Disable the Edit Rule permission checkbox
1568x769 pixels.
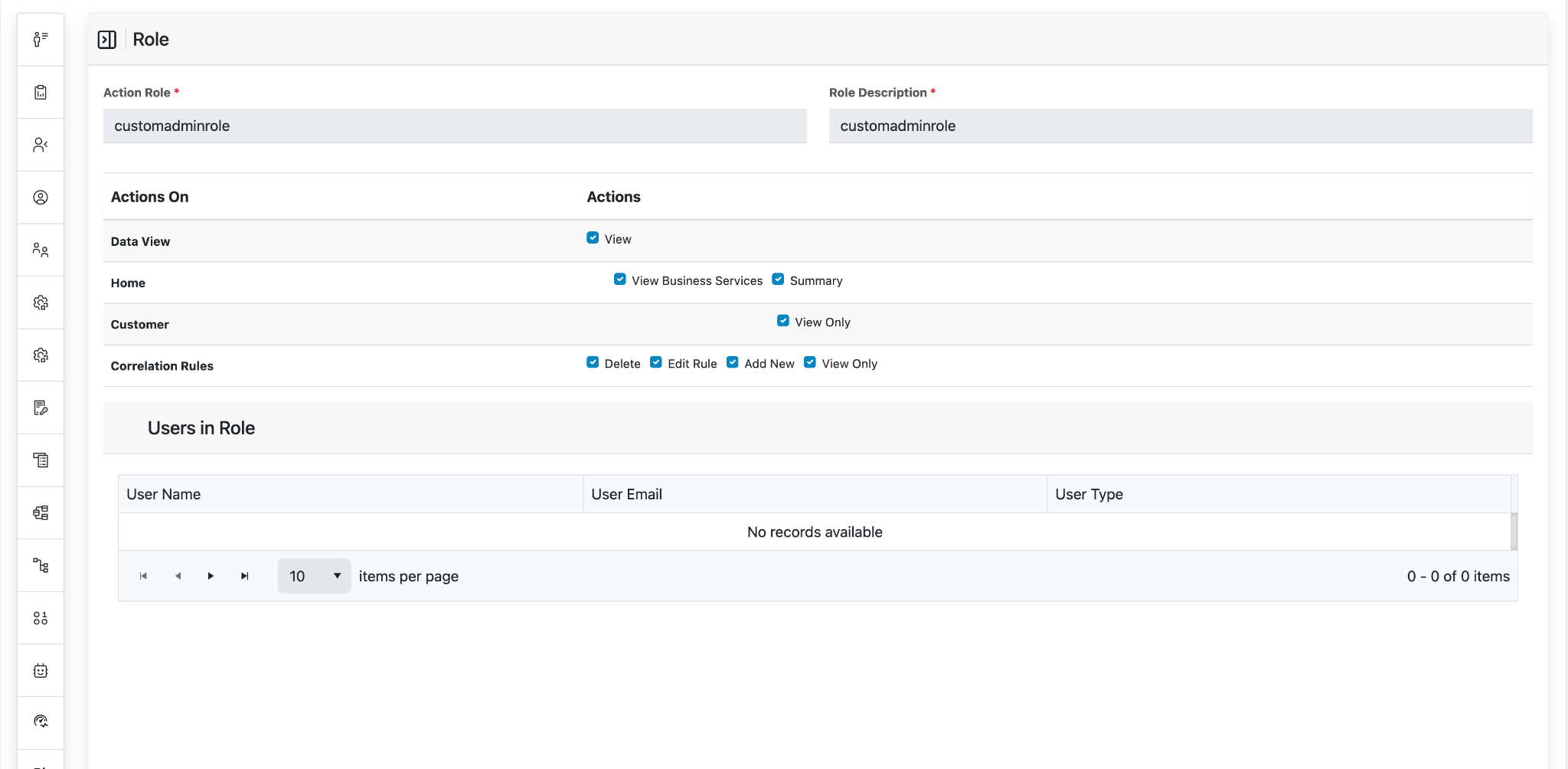pos(656,362)
